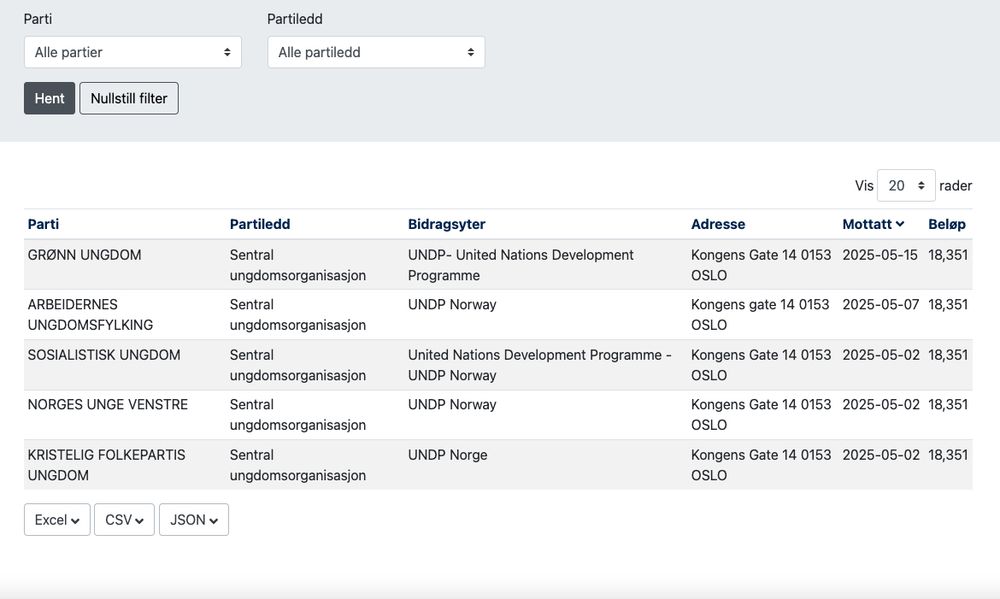The height and width of the screenshot is (599, 1000).
Task: Select the GRØNN UNGDOM party cell
Action: click(84, 255)
